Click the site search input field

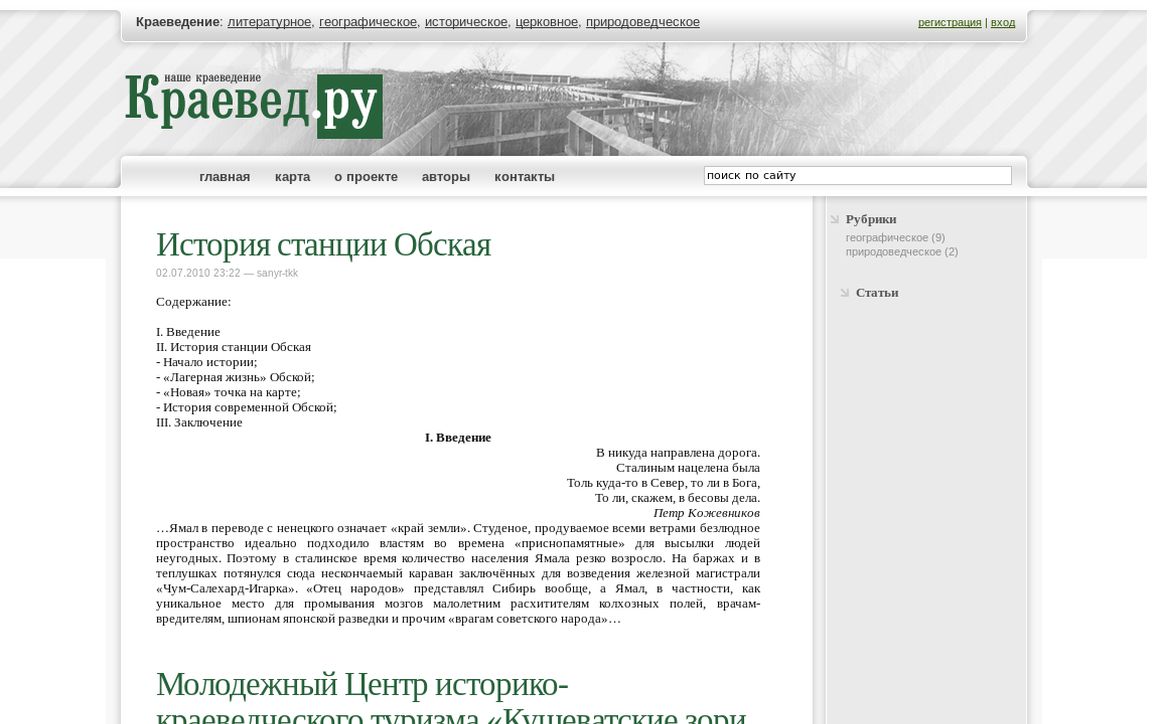[x=857, y=176]
